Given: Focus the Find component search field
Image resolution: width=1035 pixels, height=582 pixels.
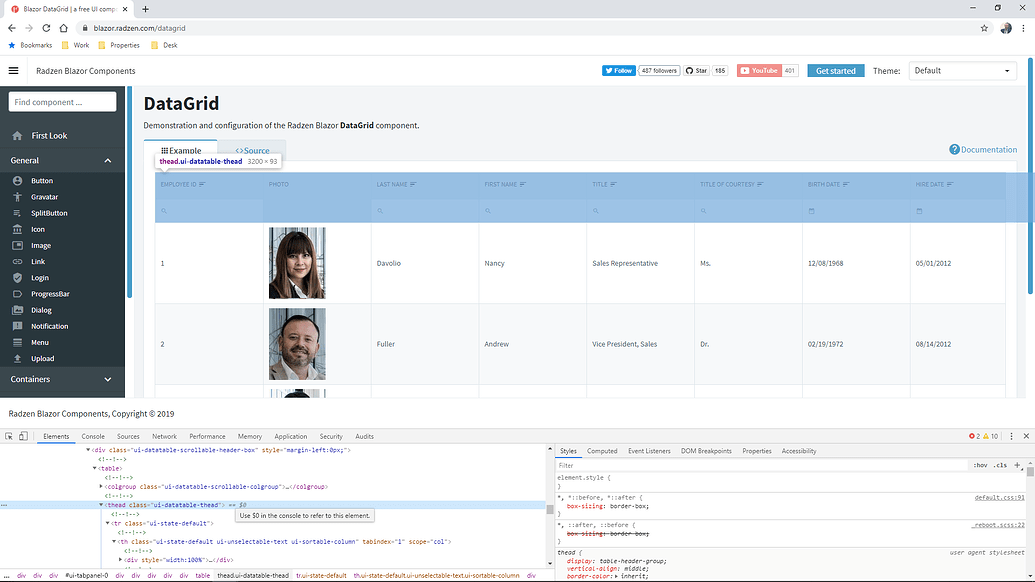Looking at the screenshot, I should click(63, 102).
